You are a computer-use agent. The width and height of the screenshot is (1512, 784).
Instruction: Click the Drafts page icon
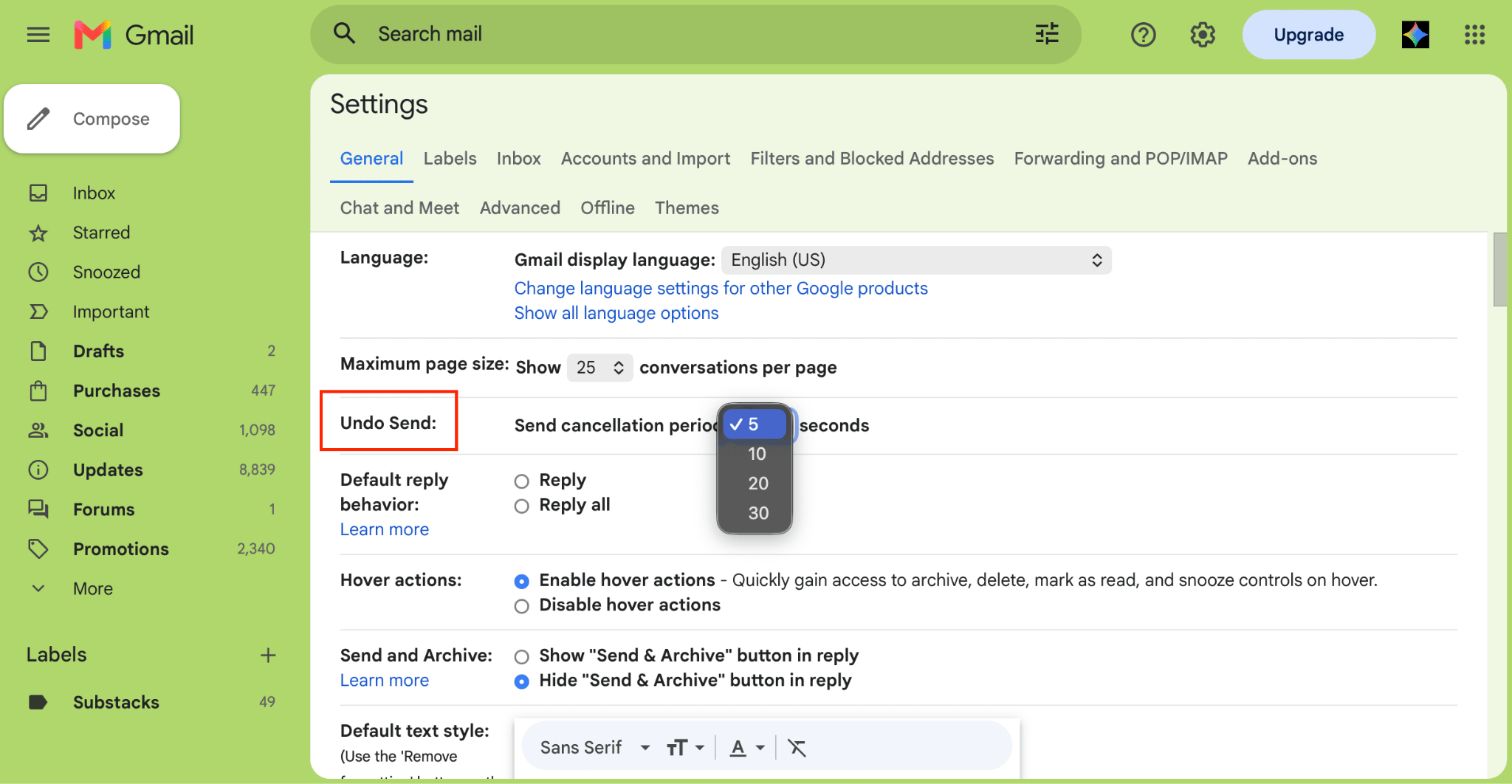(x=38, y=351)
